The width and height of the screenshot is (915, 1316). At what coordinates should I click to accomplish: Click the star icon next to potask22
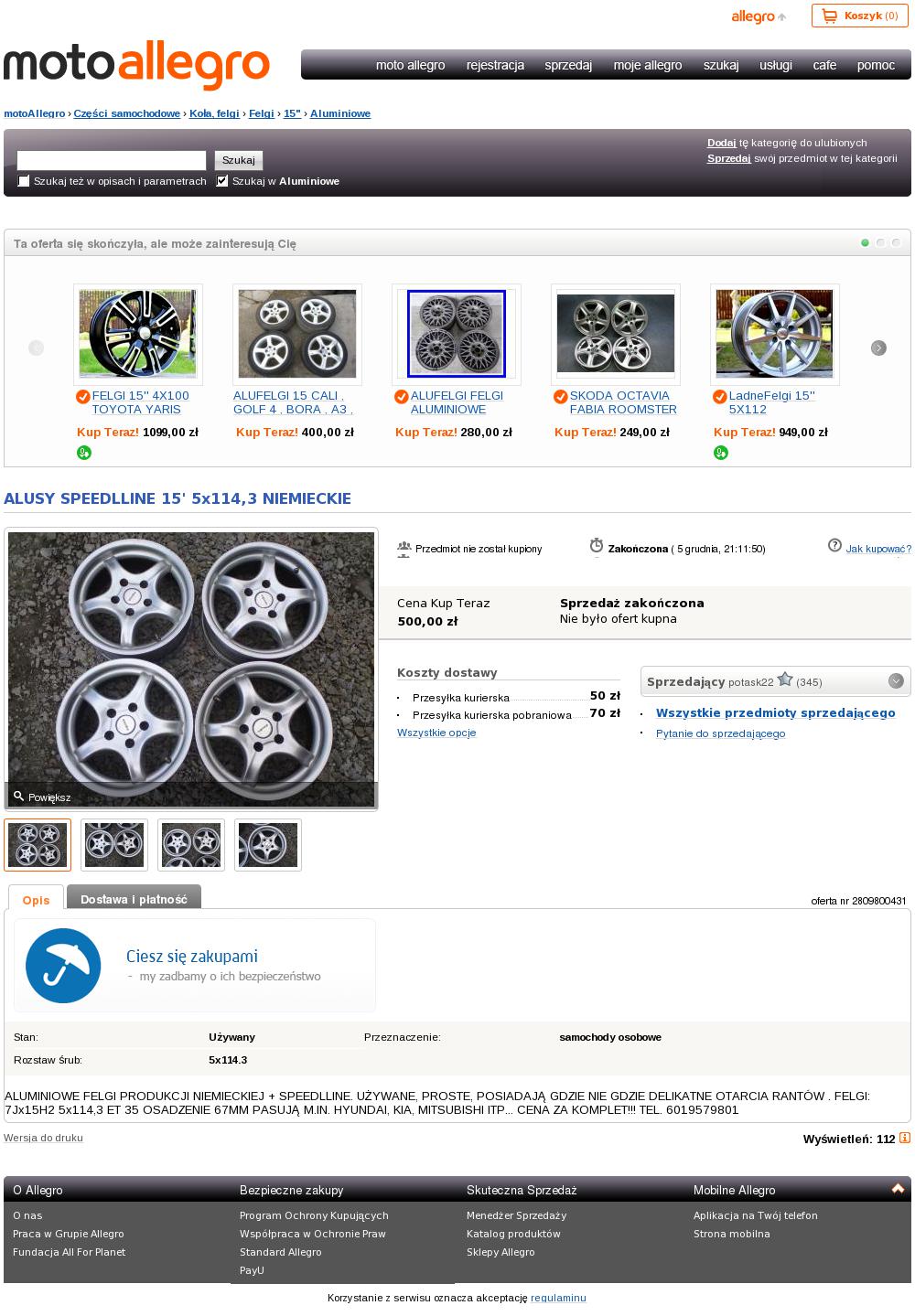tap(785, 680)
